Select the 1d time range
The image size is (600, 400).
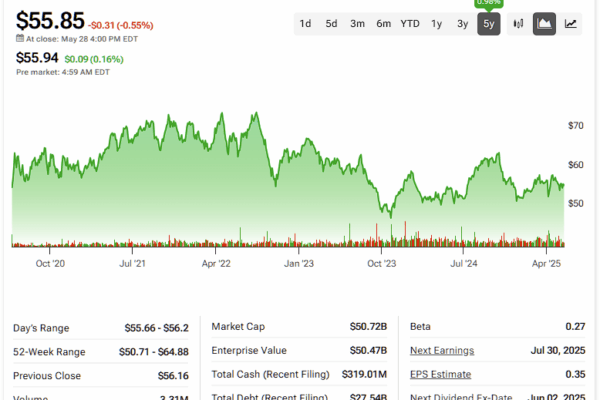pos(305,24)
